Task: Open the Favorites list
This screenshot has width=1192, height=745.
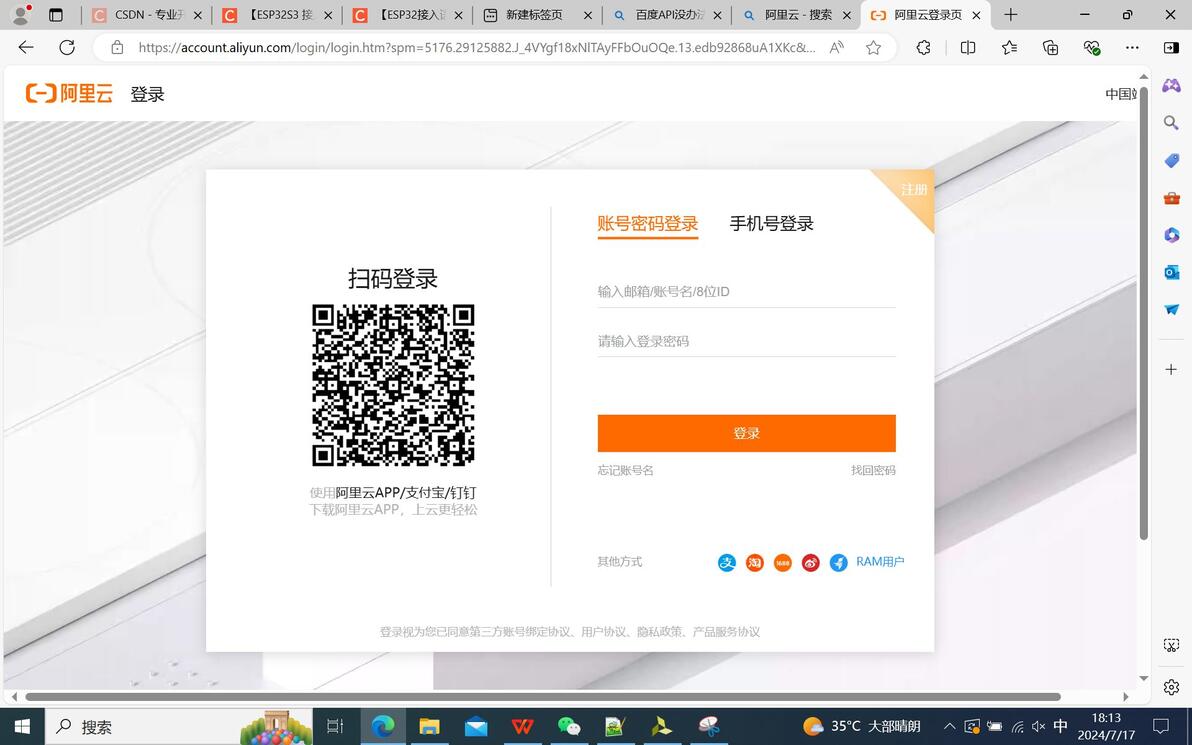Action: [1009, 47]
